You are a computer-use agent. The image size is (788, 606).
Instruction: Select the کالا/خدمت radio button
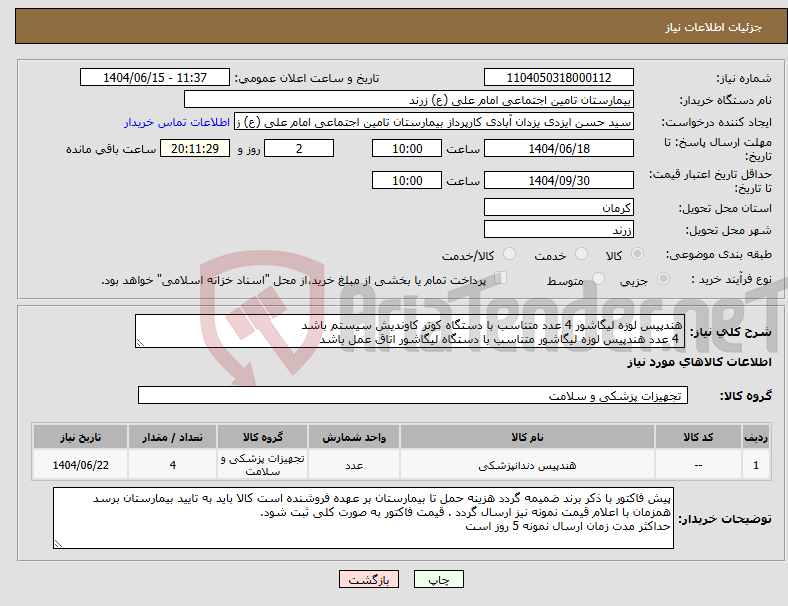click(510, 254)
